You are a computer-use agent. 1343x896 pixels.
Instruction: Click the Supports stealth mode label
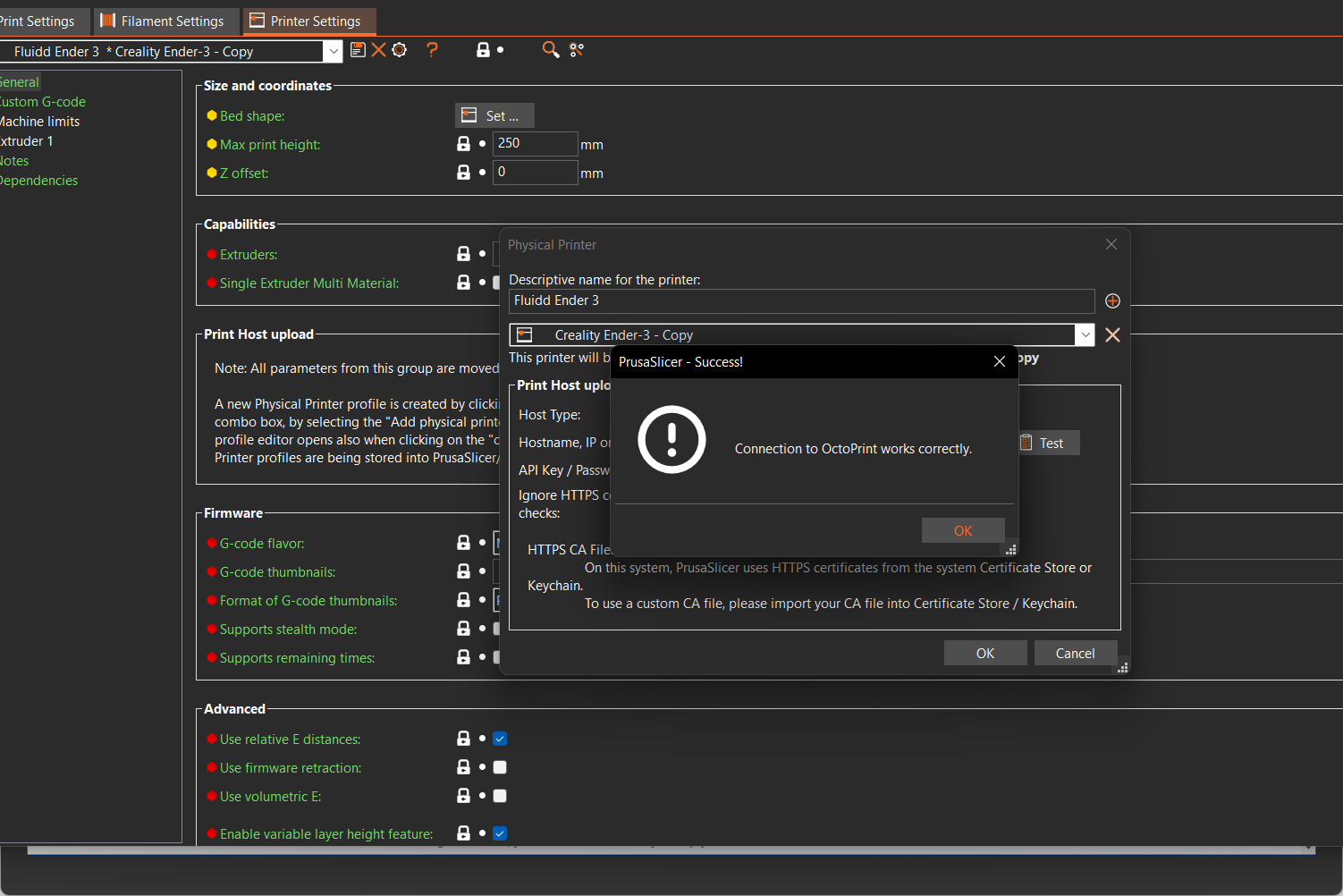click(x=288, y=629)
